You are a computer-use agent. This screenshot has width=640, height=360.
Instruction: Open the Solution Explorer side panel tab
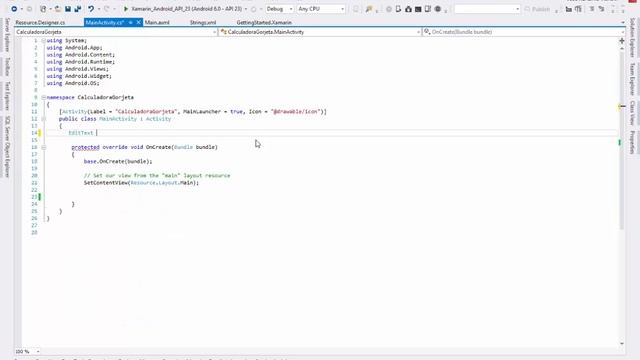632,38
